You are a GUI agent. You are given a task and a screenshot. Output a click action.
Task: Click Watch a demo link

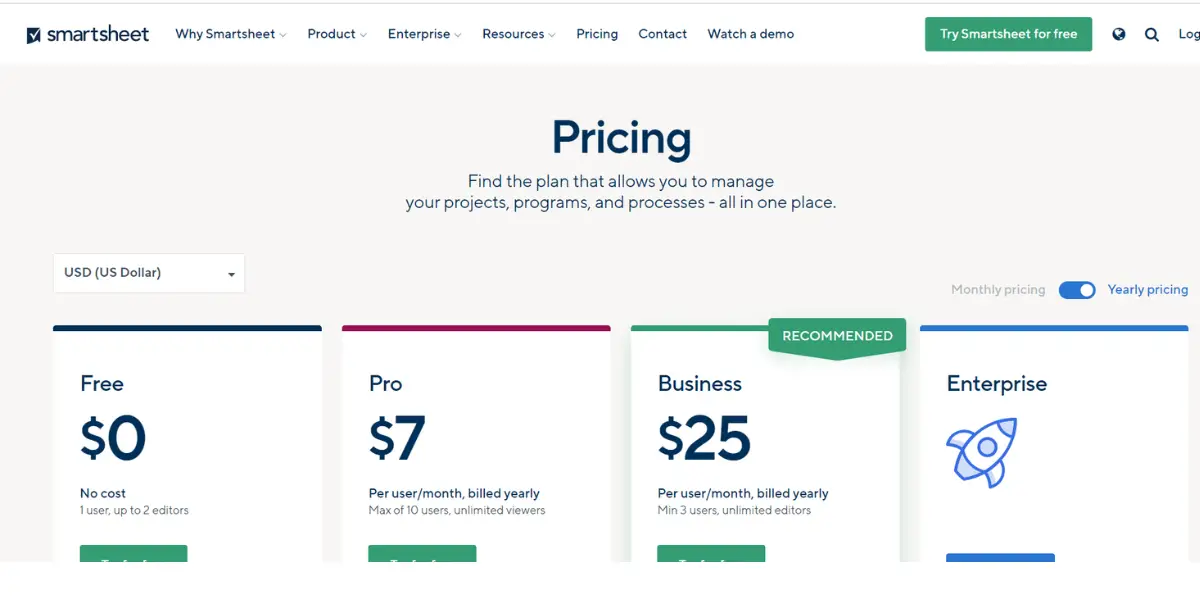[x=751, y=34]
